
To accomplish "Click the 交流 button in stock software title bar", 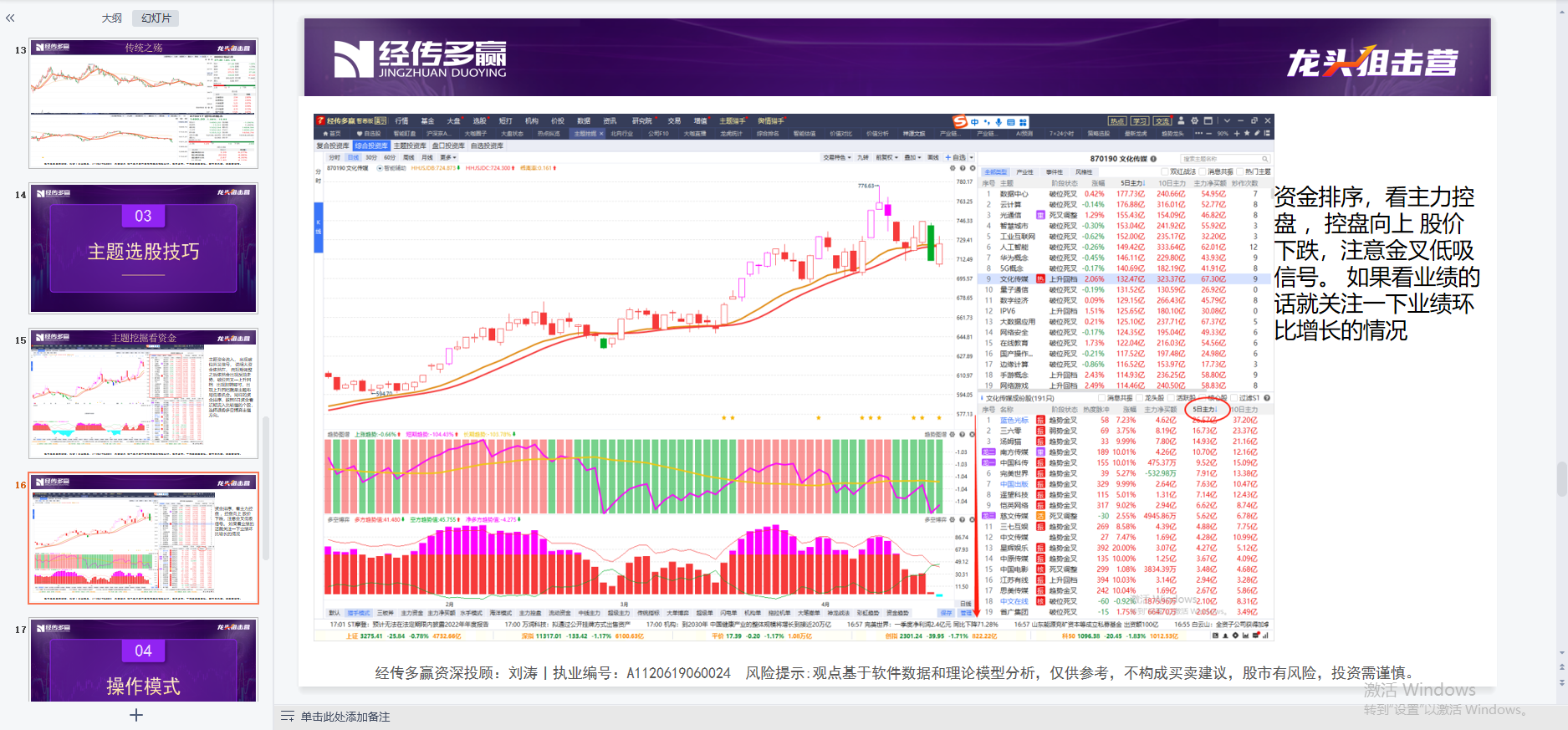I will 1162,121.
